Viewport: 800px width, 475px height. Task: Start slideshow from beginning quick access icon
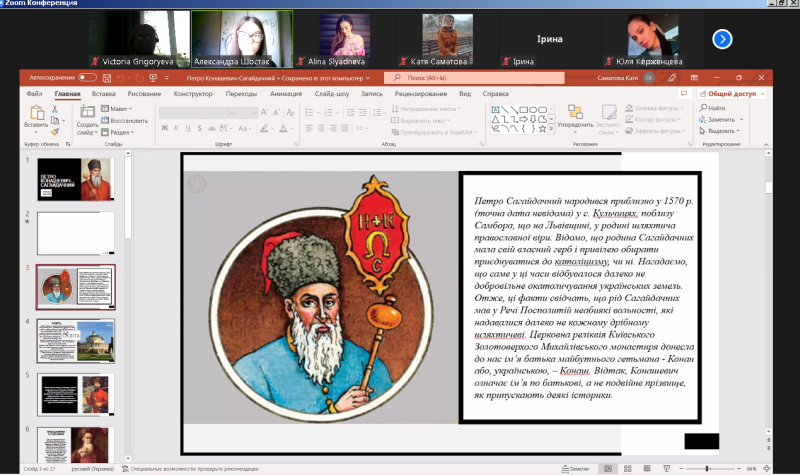[x=153, y=78]
